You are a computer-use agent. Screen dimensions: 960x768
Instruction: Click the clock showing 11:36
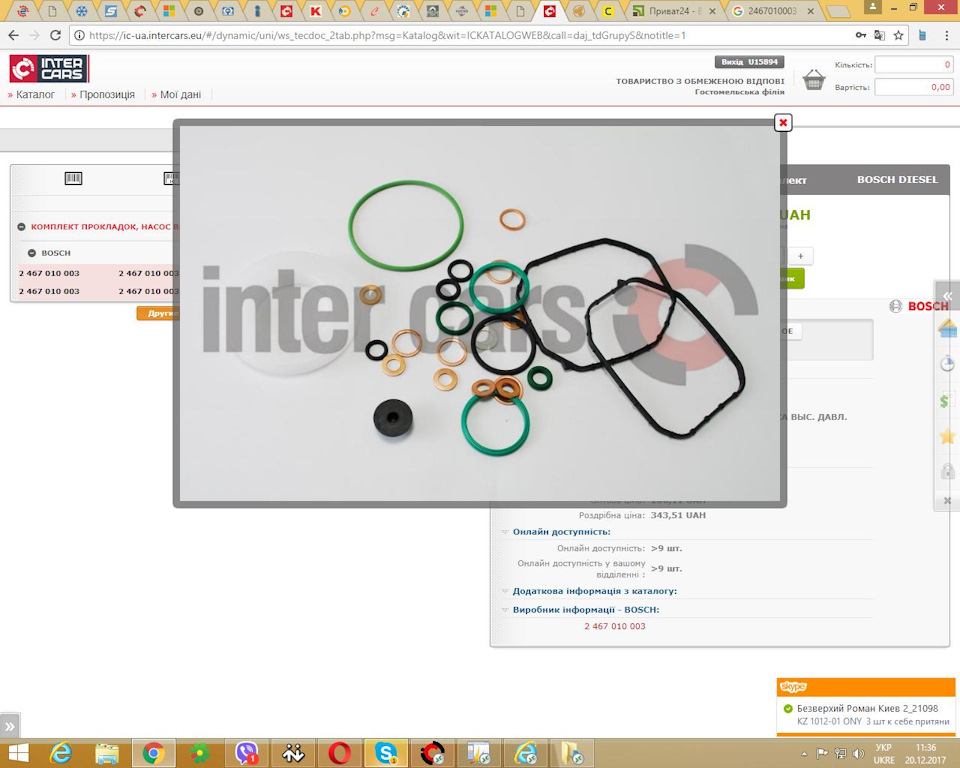point(925,747)
